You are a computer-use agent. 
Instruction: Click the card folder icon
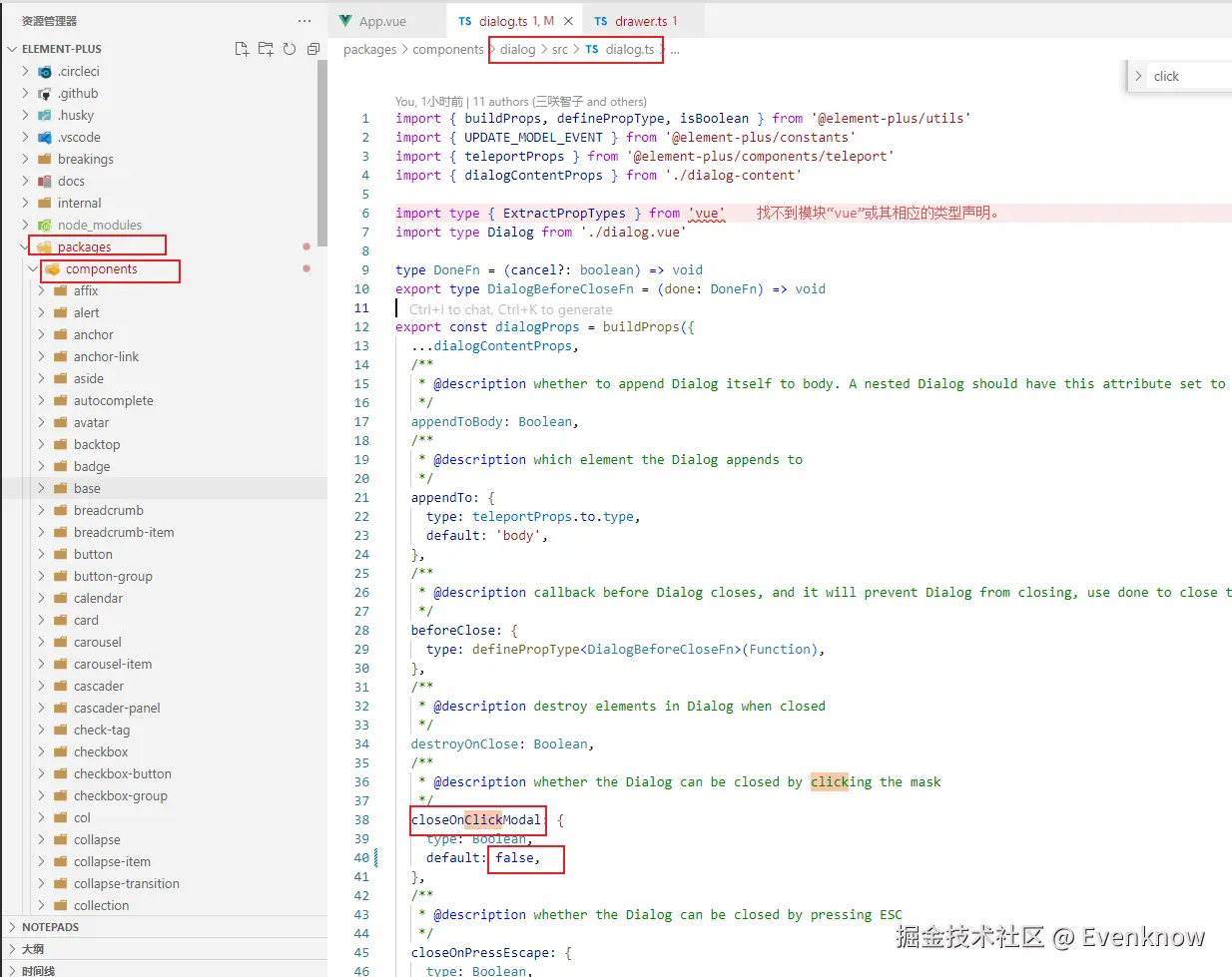click(x=60, y=620)
